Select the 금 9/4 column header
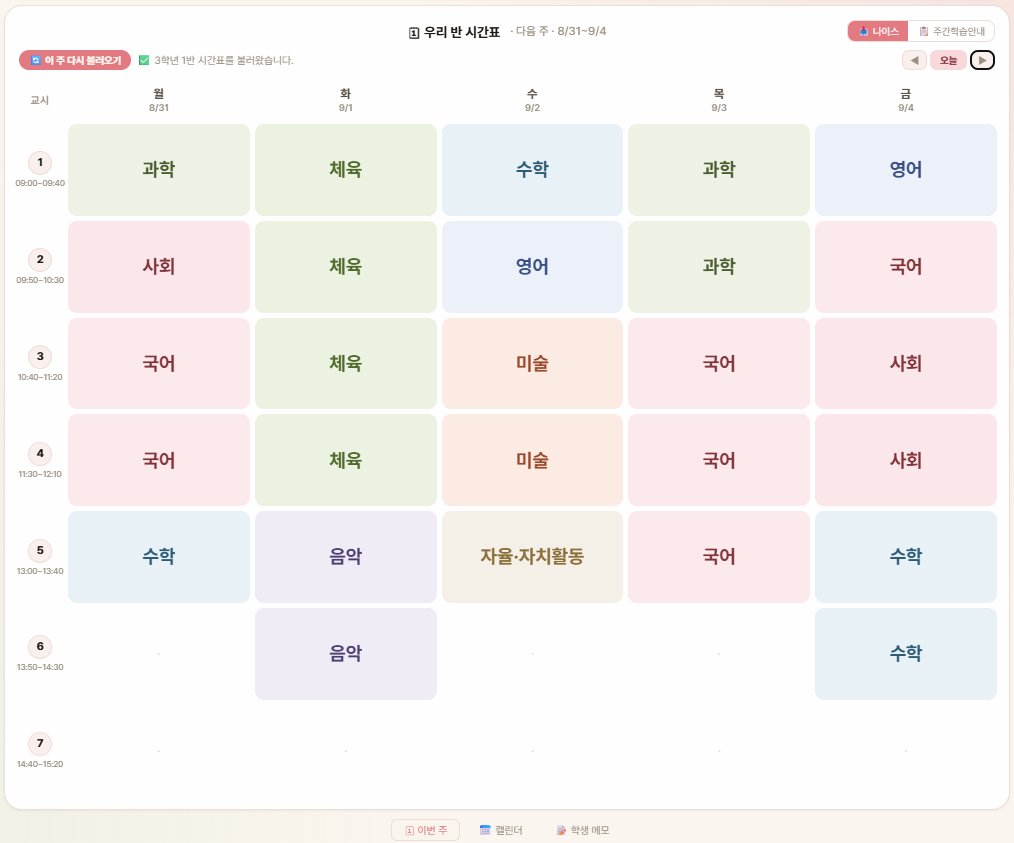Screen dimensions: 1014x843 (x=905, y=100)
